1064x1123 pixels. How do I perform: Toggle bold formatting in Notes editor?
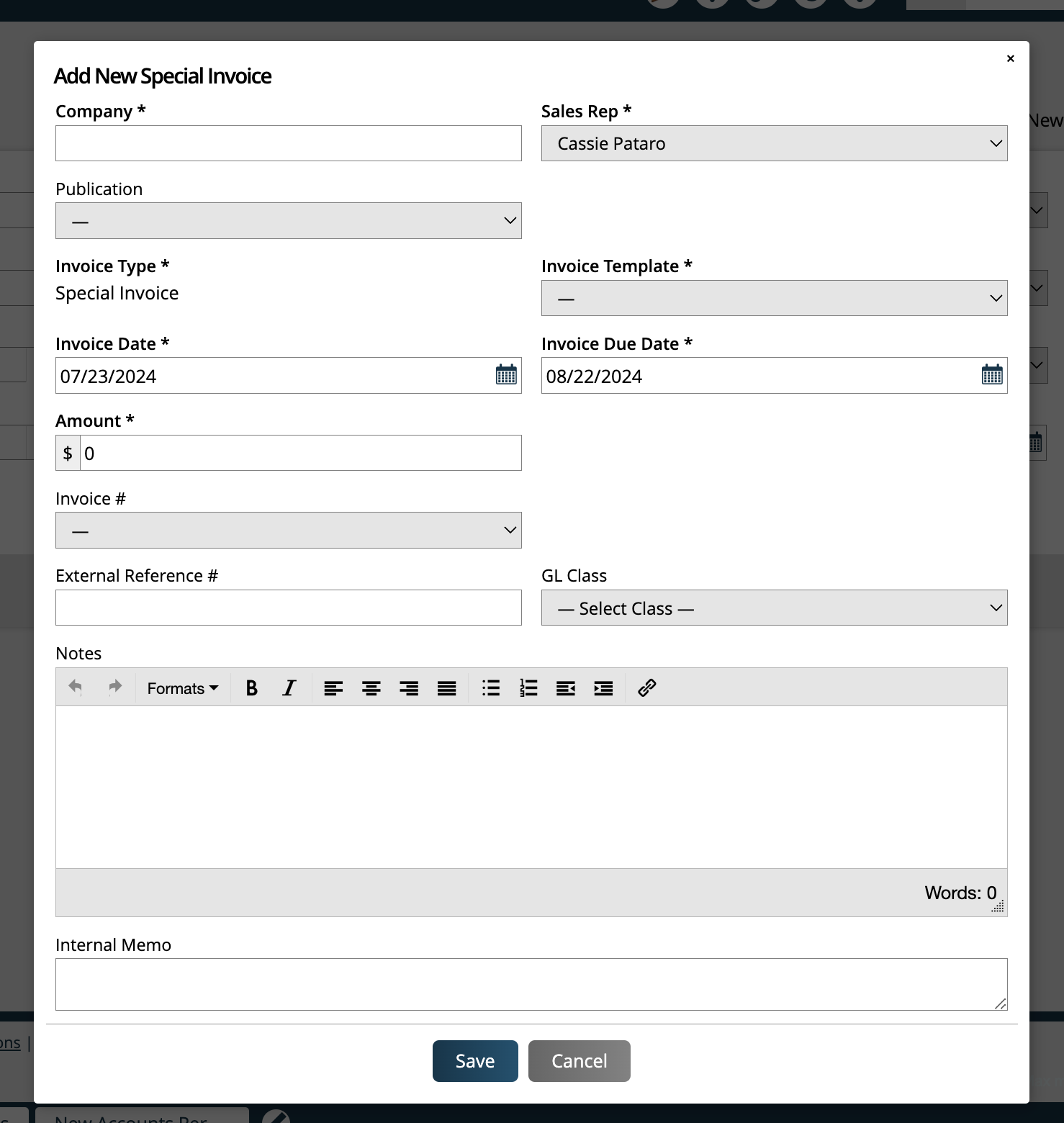tap(251, 687)
